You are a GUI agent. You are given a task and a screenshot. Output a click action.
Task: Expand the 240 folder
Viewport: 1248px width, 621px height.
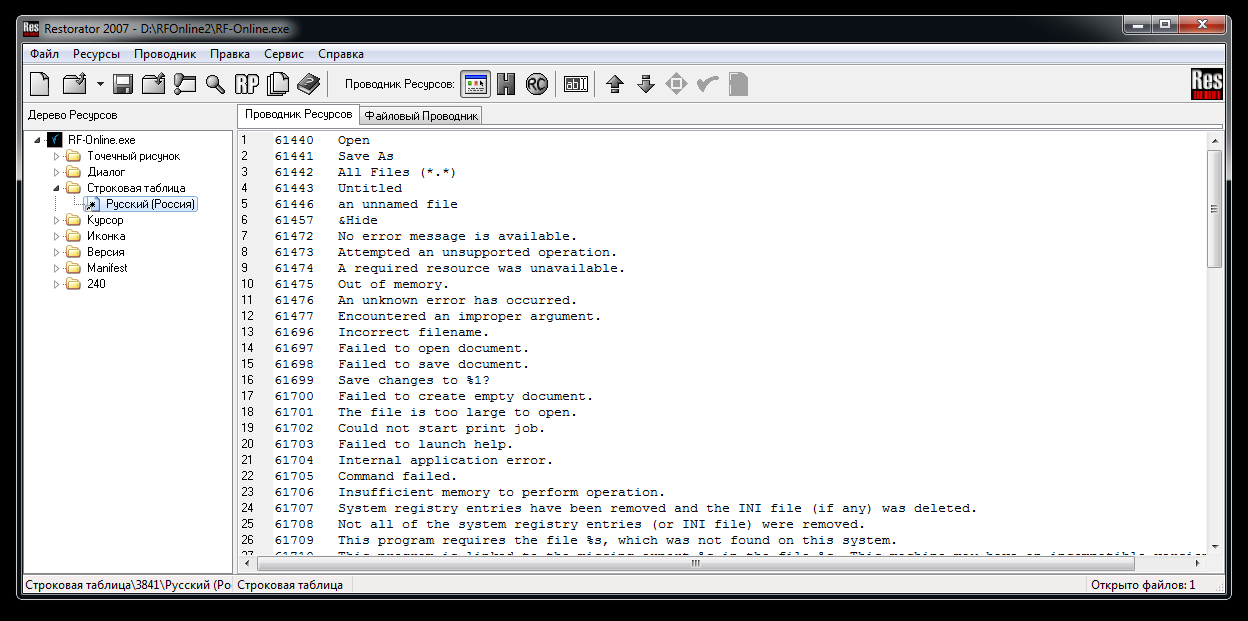point(57,284)
